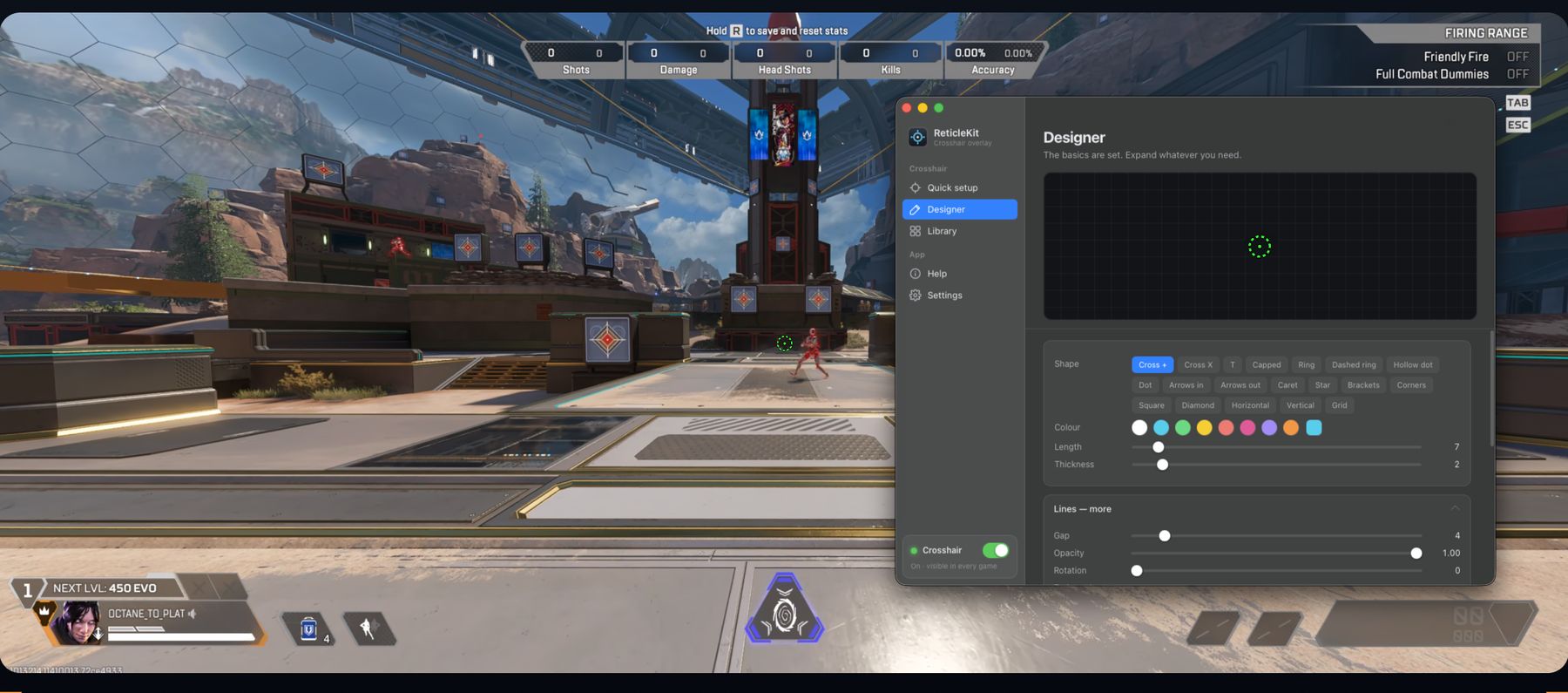Click the Kills stat counter
The height and width of the screenshot is (693, 1568).
(x=890, y=60)
